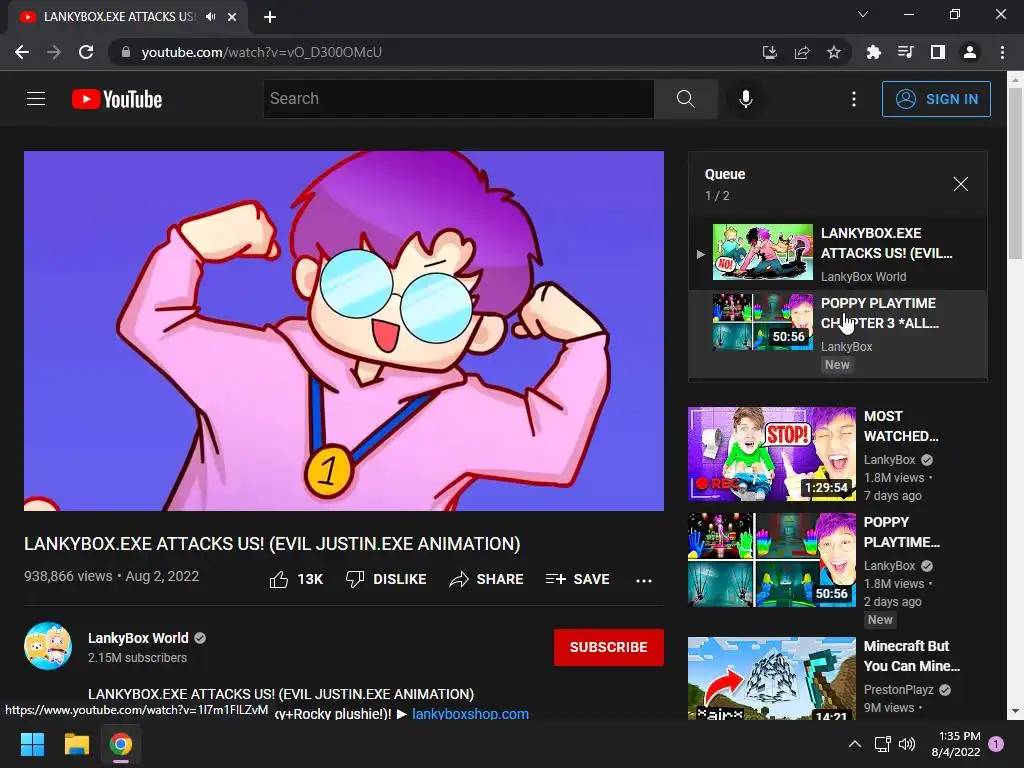
Task: Click Chrome icon in taskbar
Action: pos(120,744)
